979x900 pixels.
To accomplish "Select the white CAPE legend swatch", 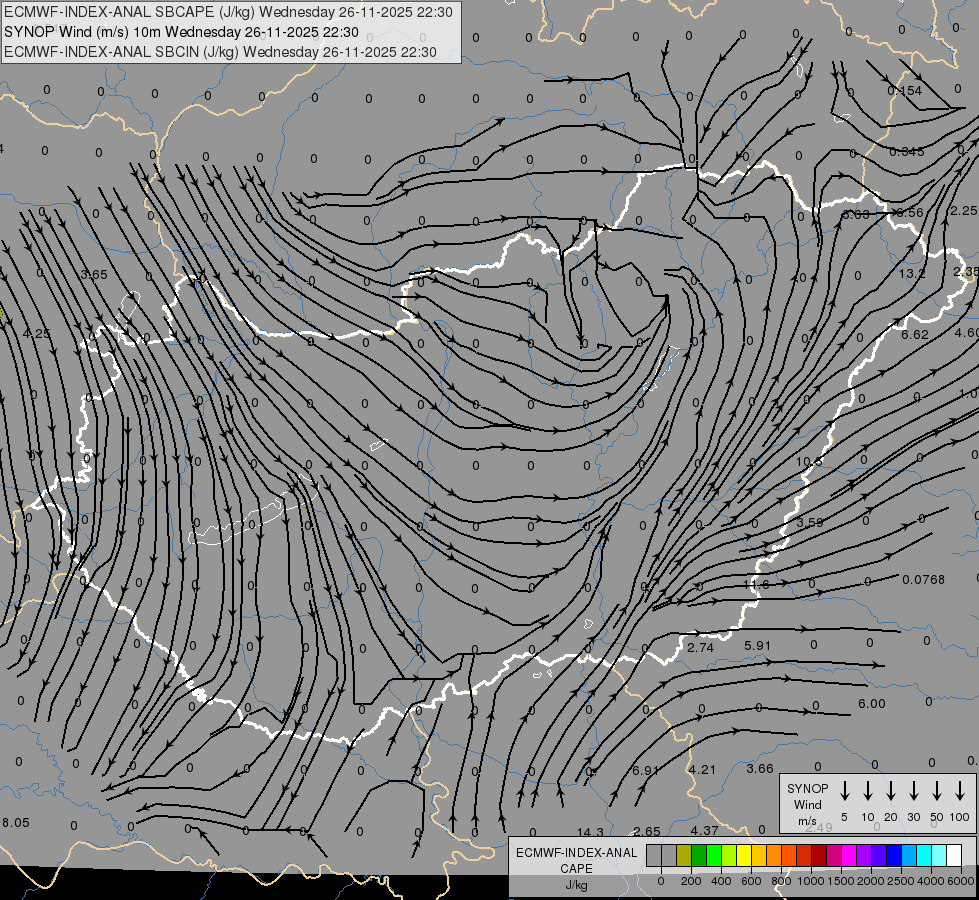I will click(x=954, y=855).
